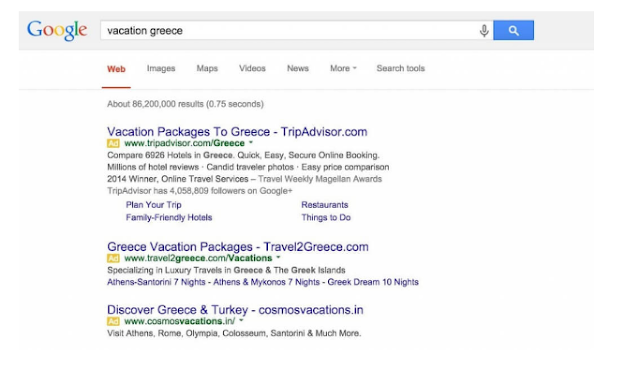Open the Restaurants sitelink

tap(325, 205)
